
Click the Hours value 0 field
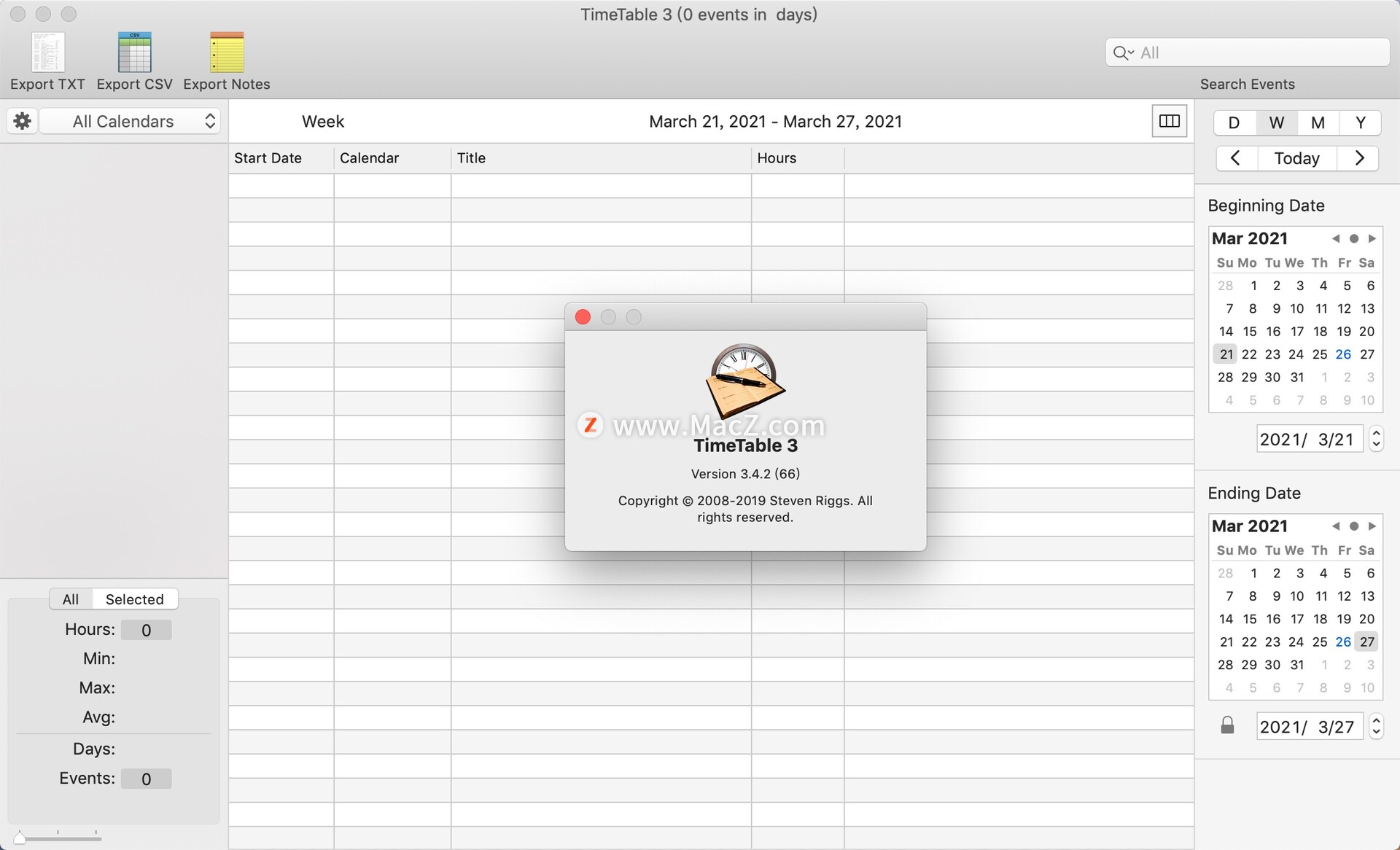146,630
